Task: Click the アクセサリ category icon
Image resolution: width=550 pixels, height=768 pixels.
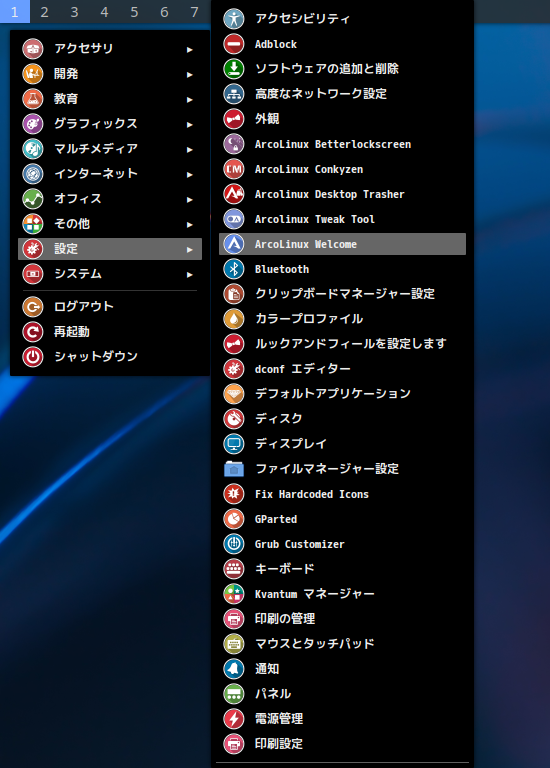Action: [x=33, y=49]
